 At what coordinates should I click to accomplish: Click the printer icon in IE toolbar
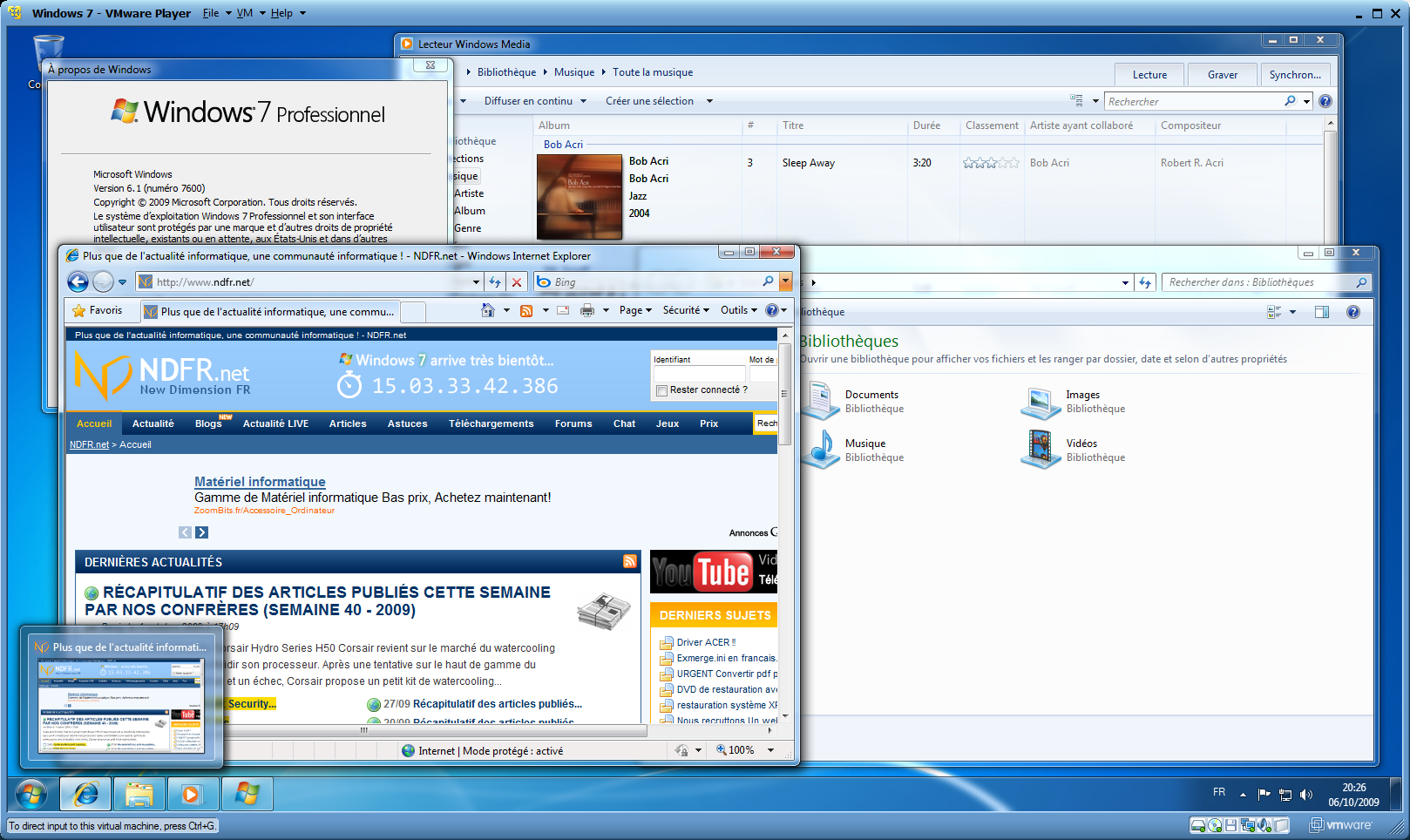[587, 310]
